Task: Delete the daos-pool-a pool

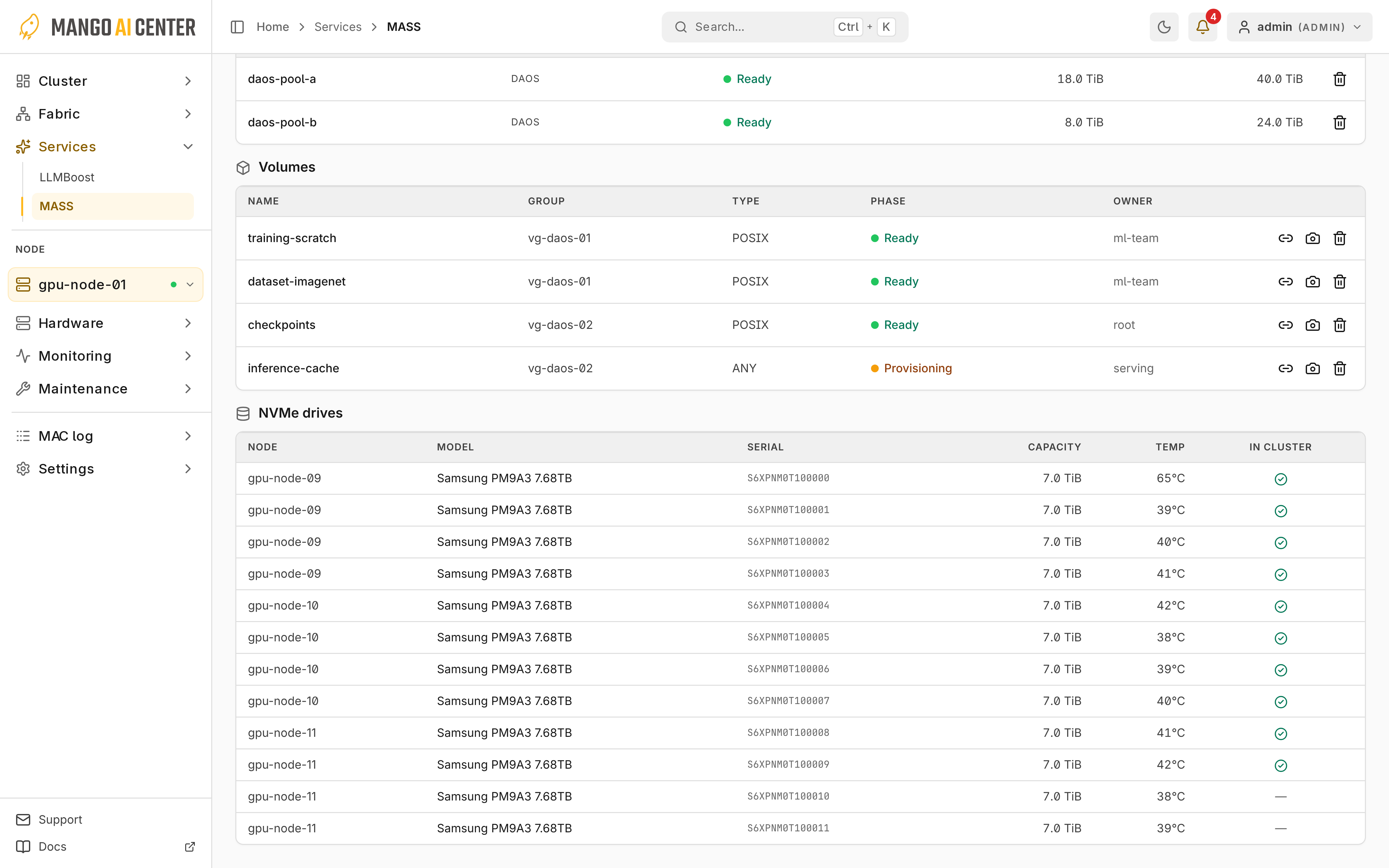Action: pos(1339,79)
